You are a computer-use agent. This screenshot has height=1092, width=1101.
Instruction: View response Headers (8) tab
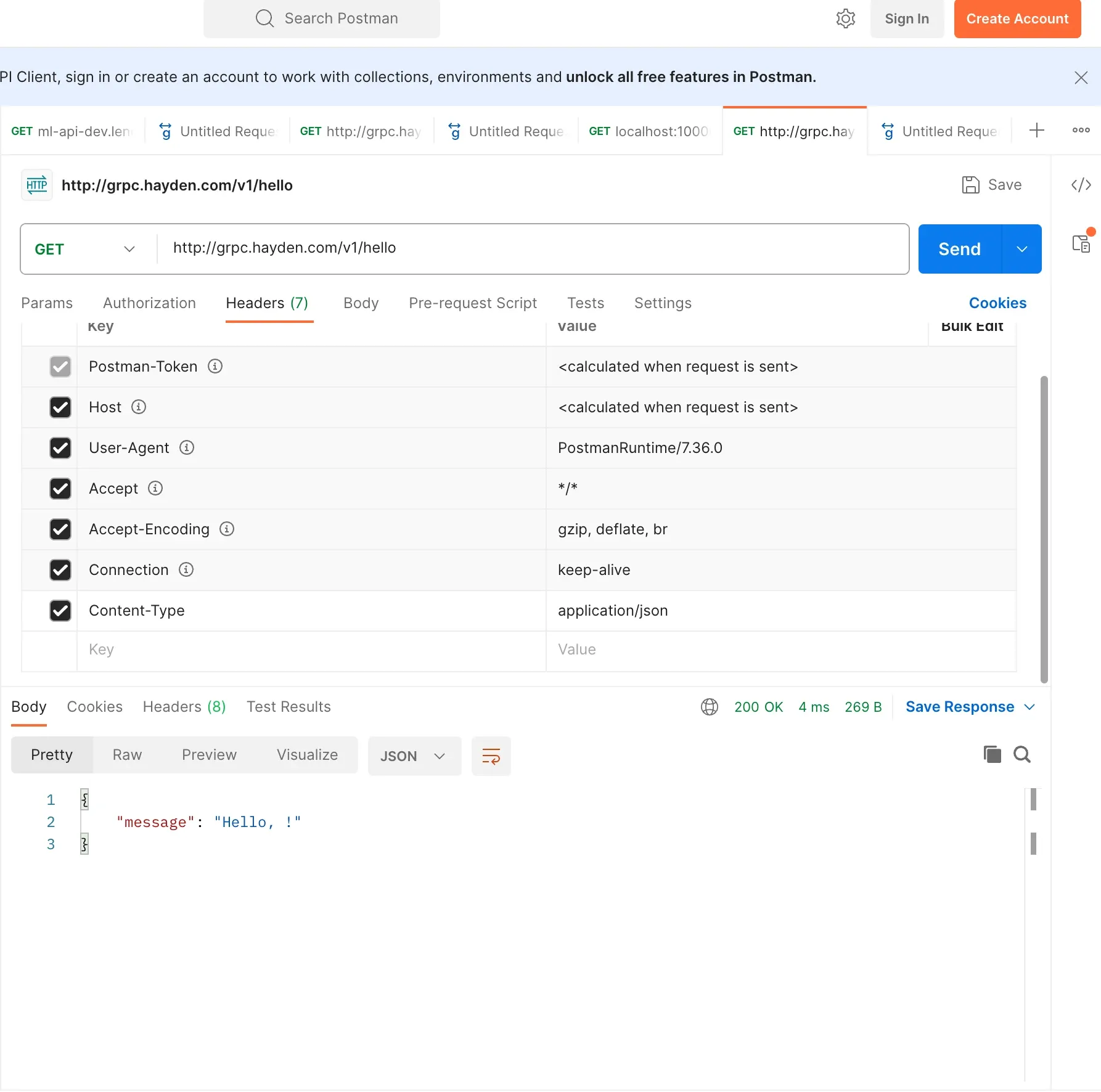(x=184, y=707)
